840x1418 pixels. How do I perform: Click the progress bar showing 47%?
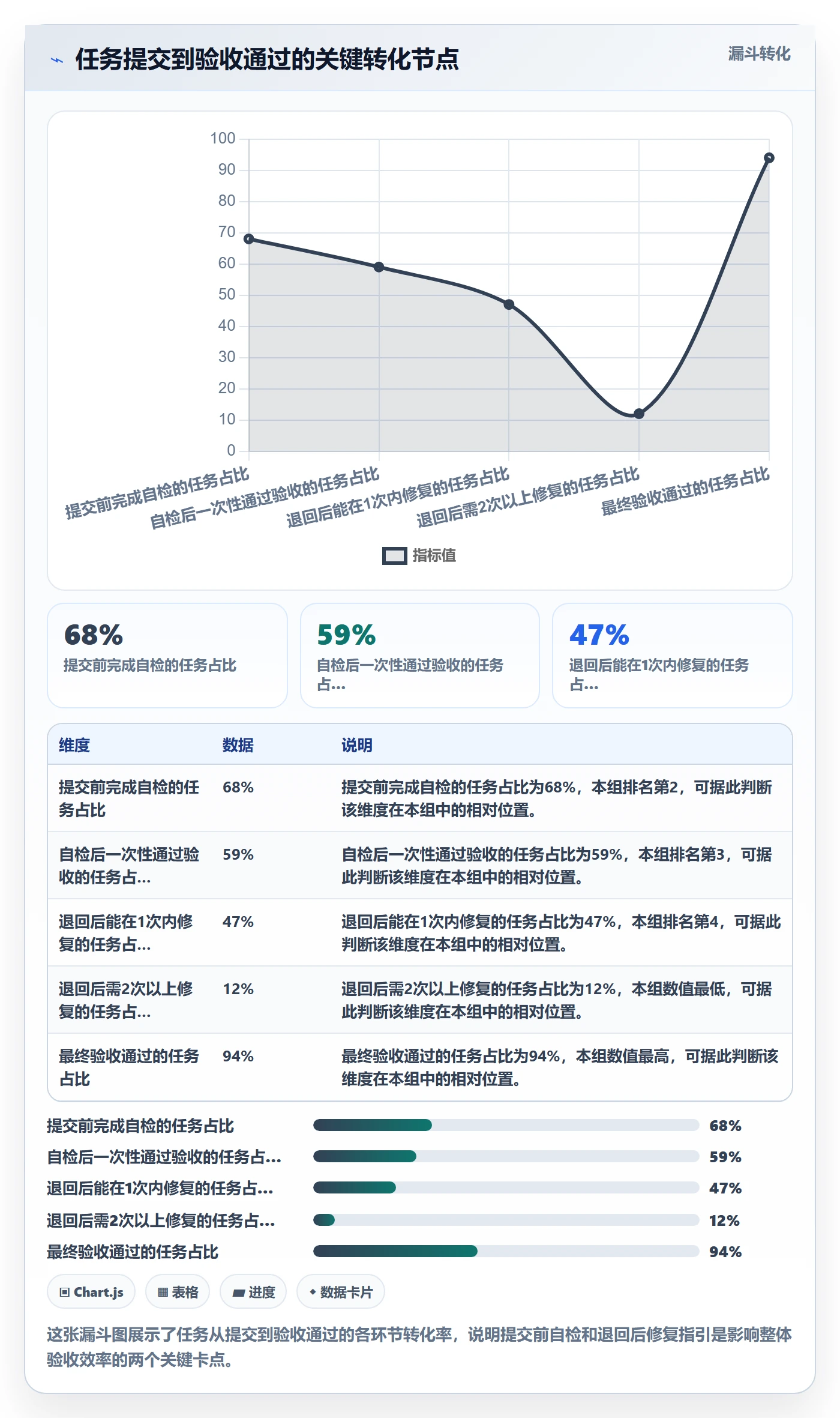pyautogui.click(x=506, y=1187)
